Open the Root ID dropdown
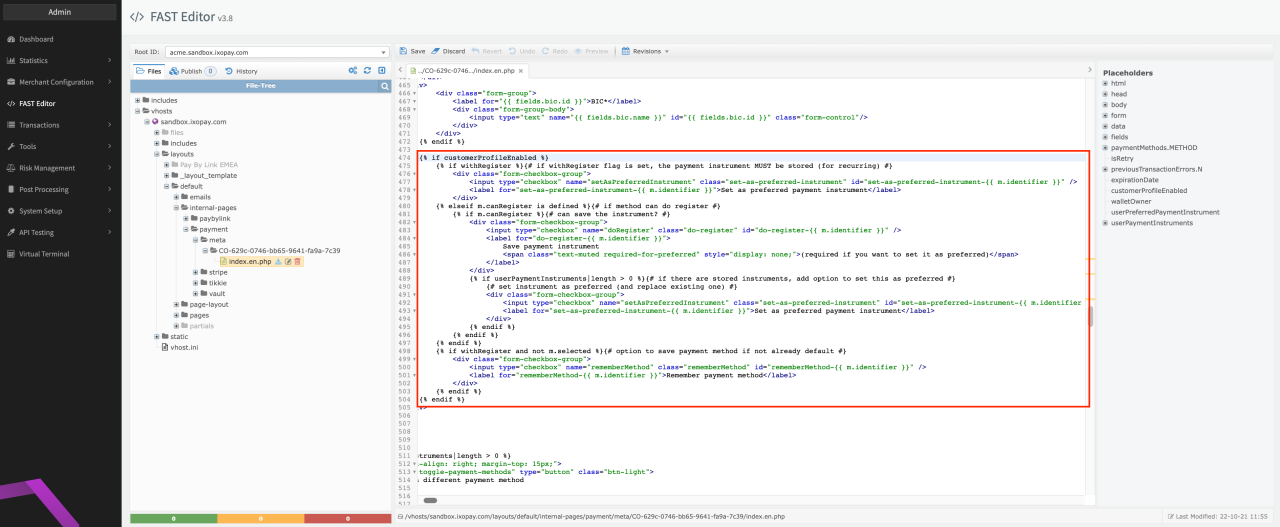 [278, 52]
